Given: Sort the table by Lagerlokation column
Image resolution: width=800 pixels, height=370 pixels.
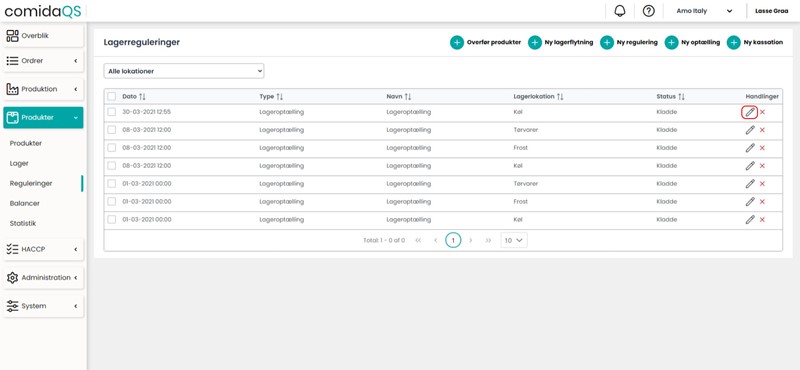Looking at the screenshot, I should (x=560, y=96).
